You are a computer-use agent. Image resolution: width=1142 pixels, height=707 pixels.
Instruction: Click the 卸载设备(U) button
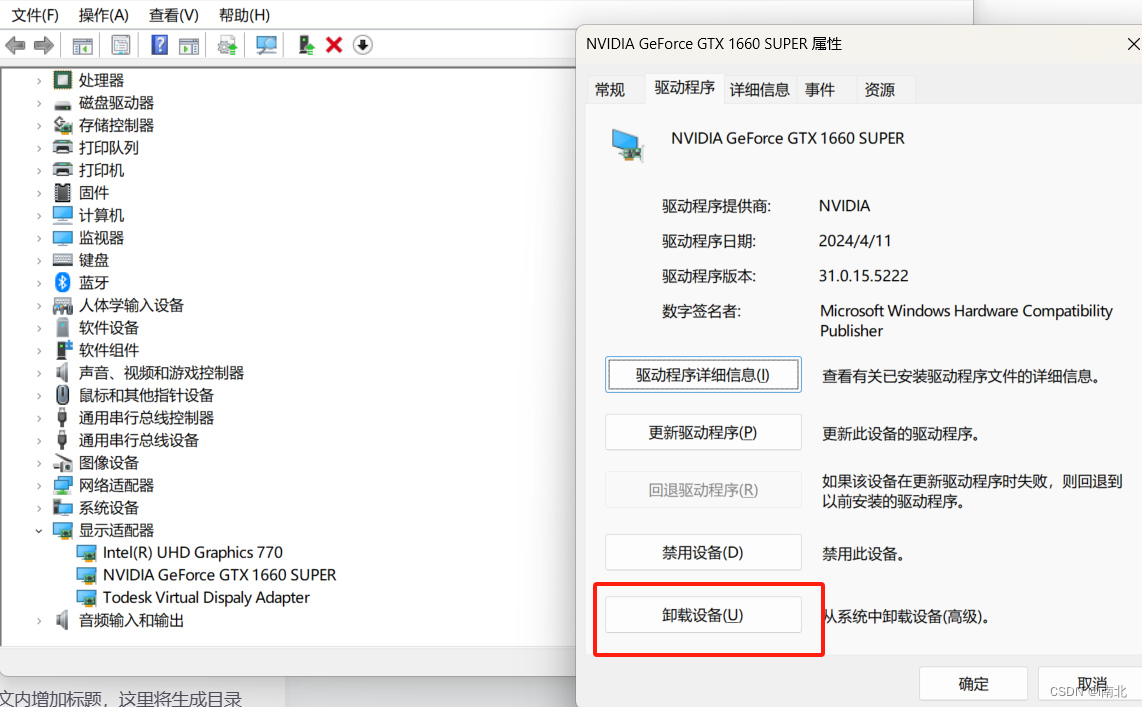click(x=703, y=615)
